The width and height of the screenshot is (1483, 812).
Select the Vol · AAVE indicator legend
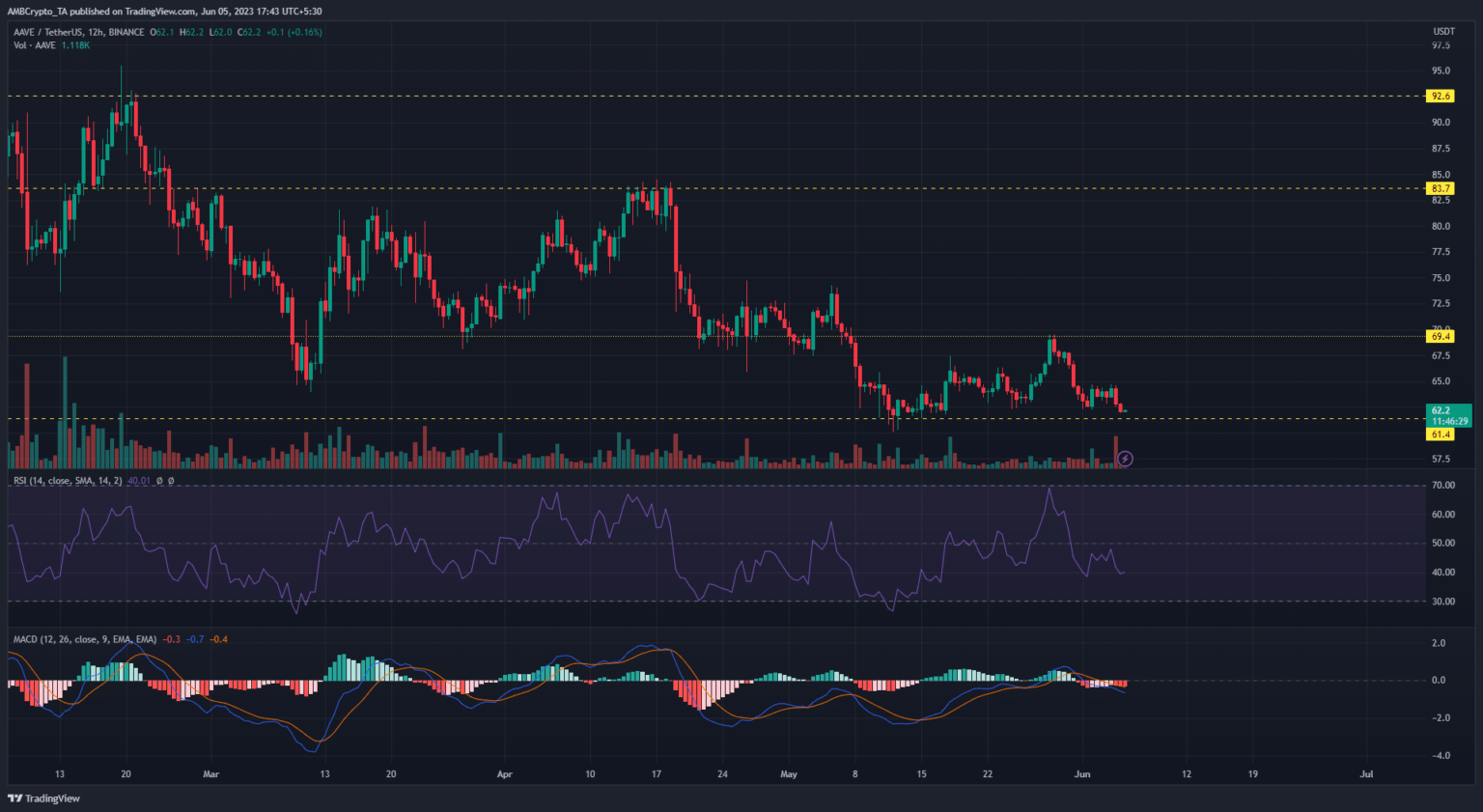tap(35, 45)
